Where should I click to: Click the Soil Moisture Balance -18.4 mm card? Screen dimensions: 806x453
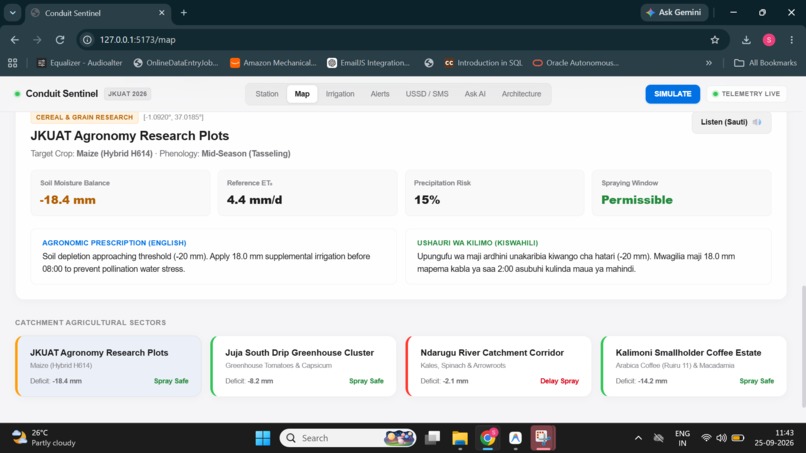click(x=120, y=192)
